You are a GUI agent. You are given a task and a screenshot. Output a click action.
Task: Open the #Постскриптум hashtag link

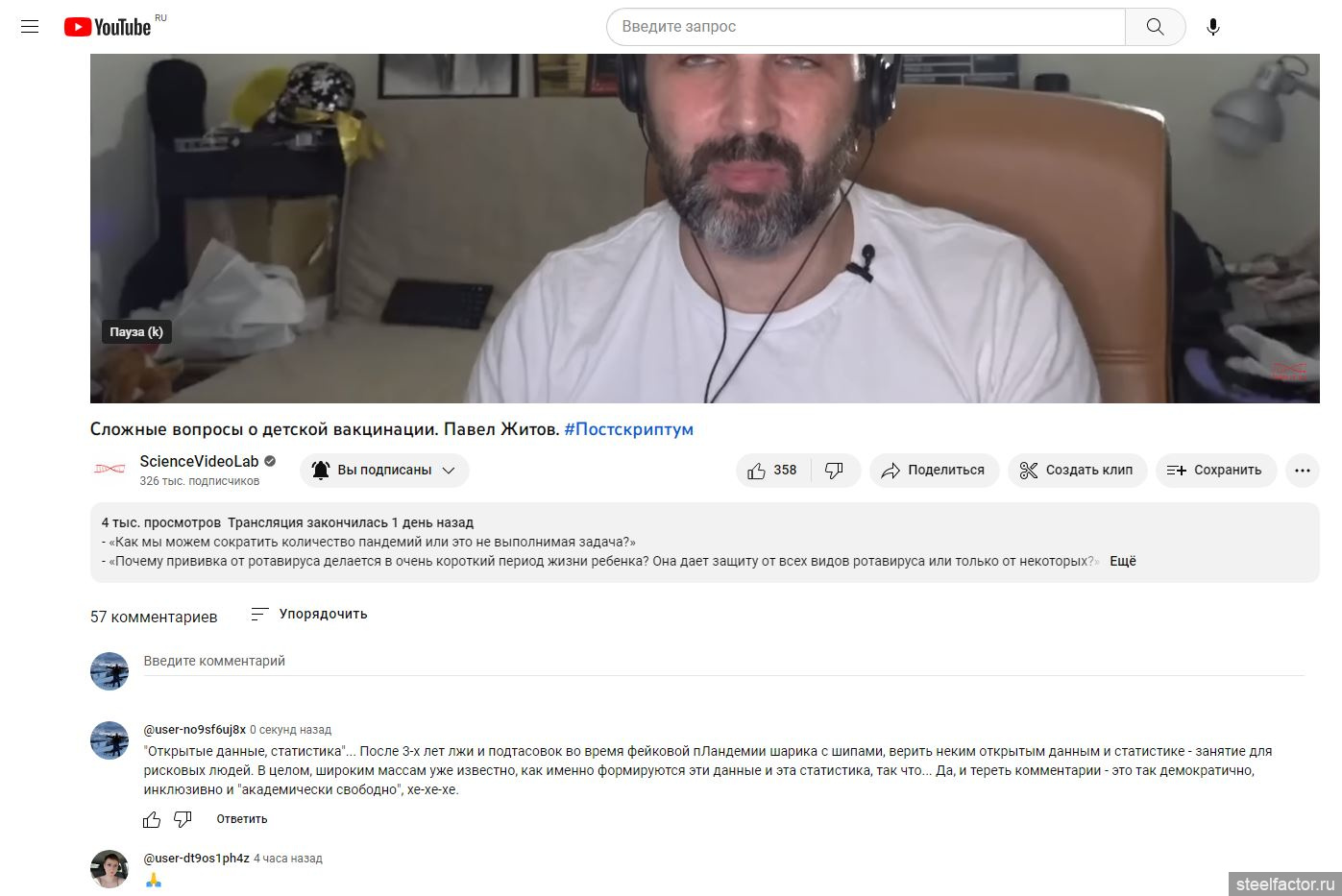pos(628,429)
